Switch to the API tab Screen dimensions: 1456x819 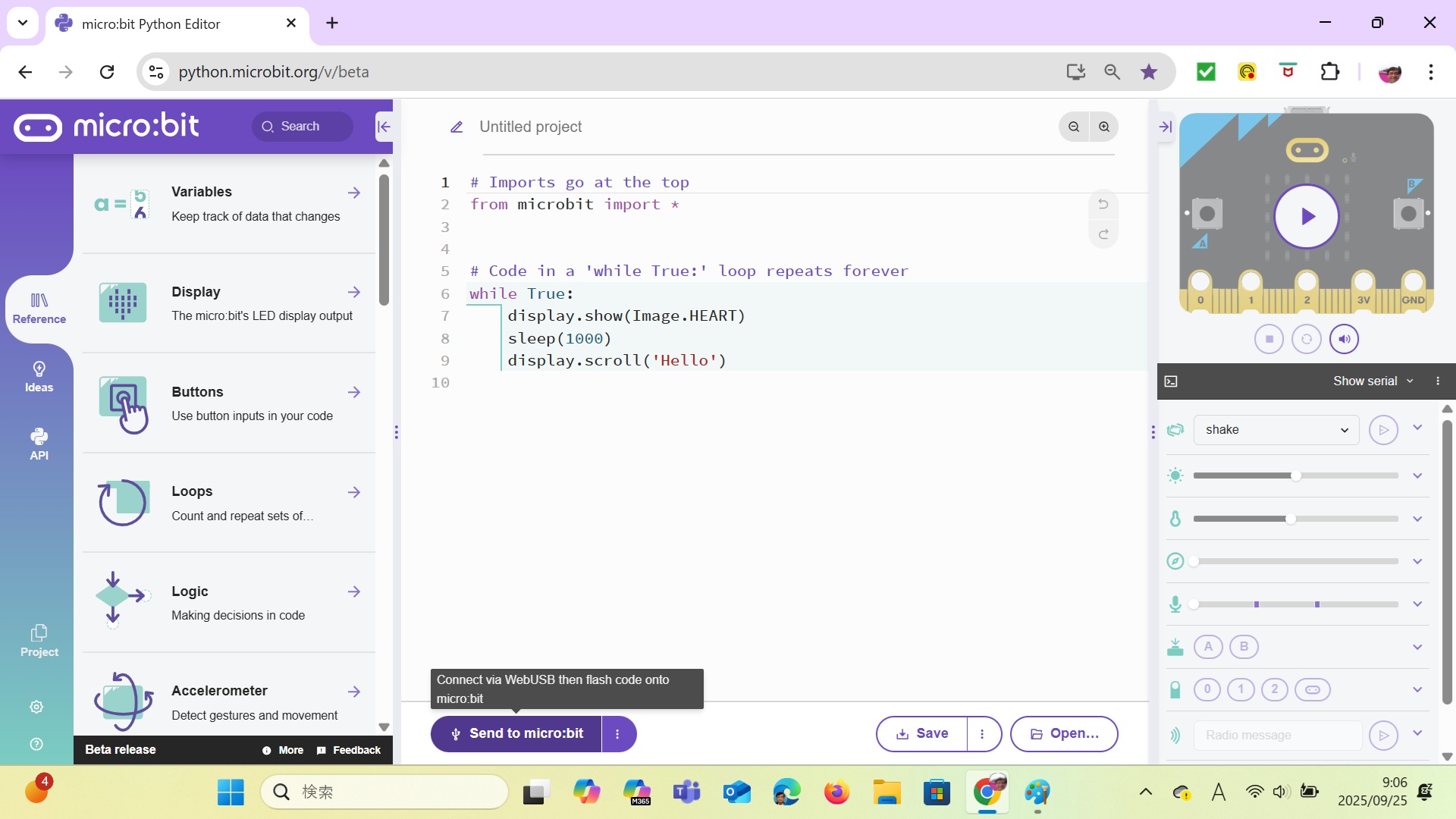39,444
